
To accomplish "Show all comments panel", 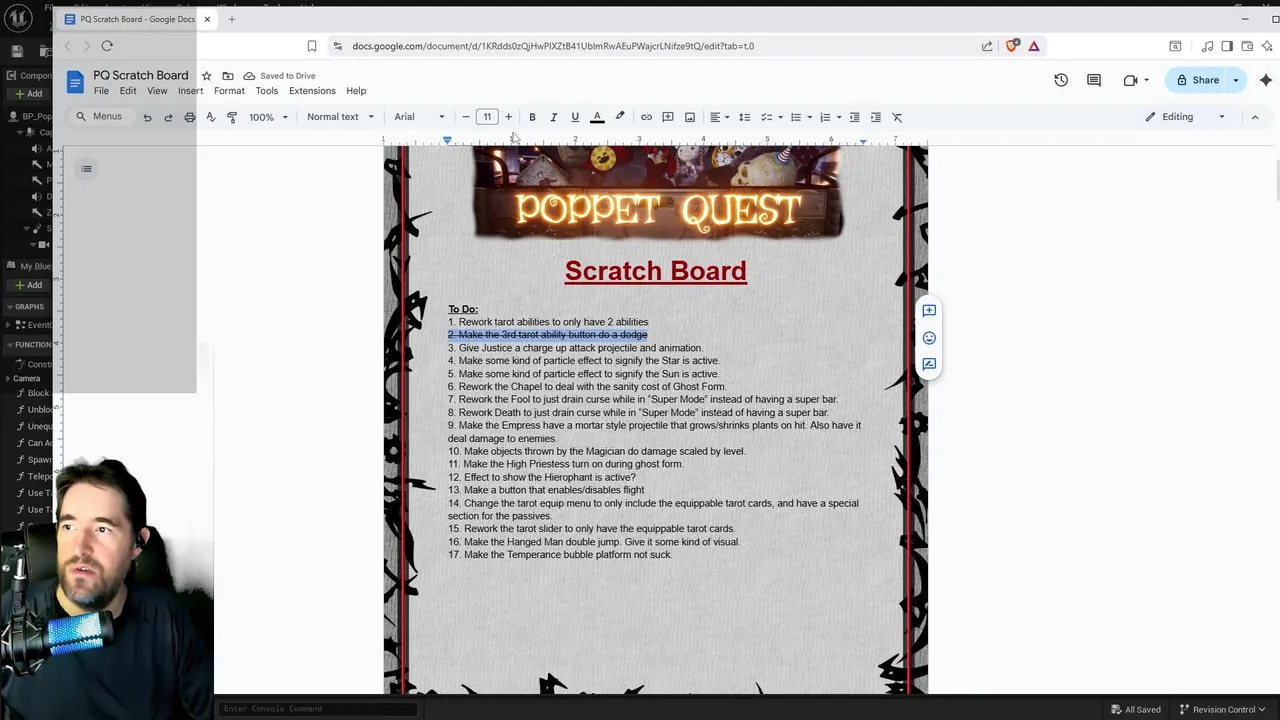I will coord(1094,80).
